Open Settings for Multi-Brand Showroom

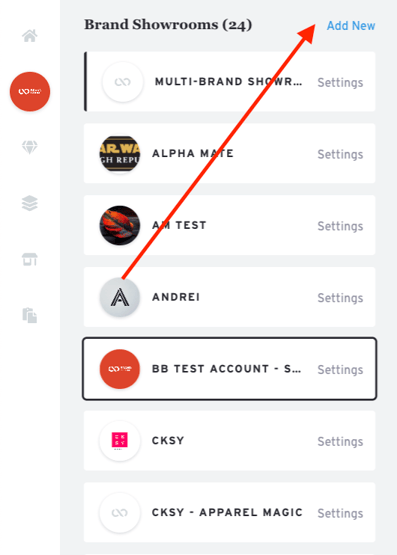[x=340, y=82]
